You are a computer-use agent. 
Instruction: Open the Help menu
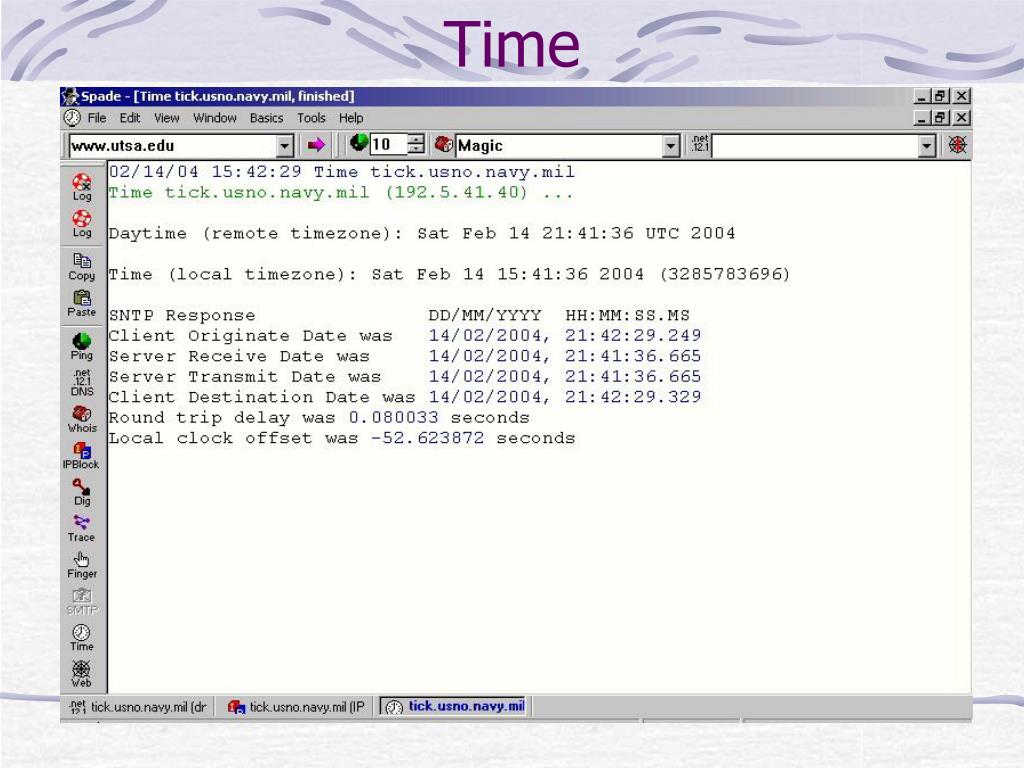[351, 118]
